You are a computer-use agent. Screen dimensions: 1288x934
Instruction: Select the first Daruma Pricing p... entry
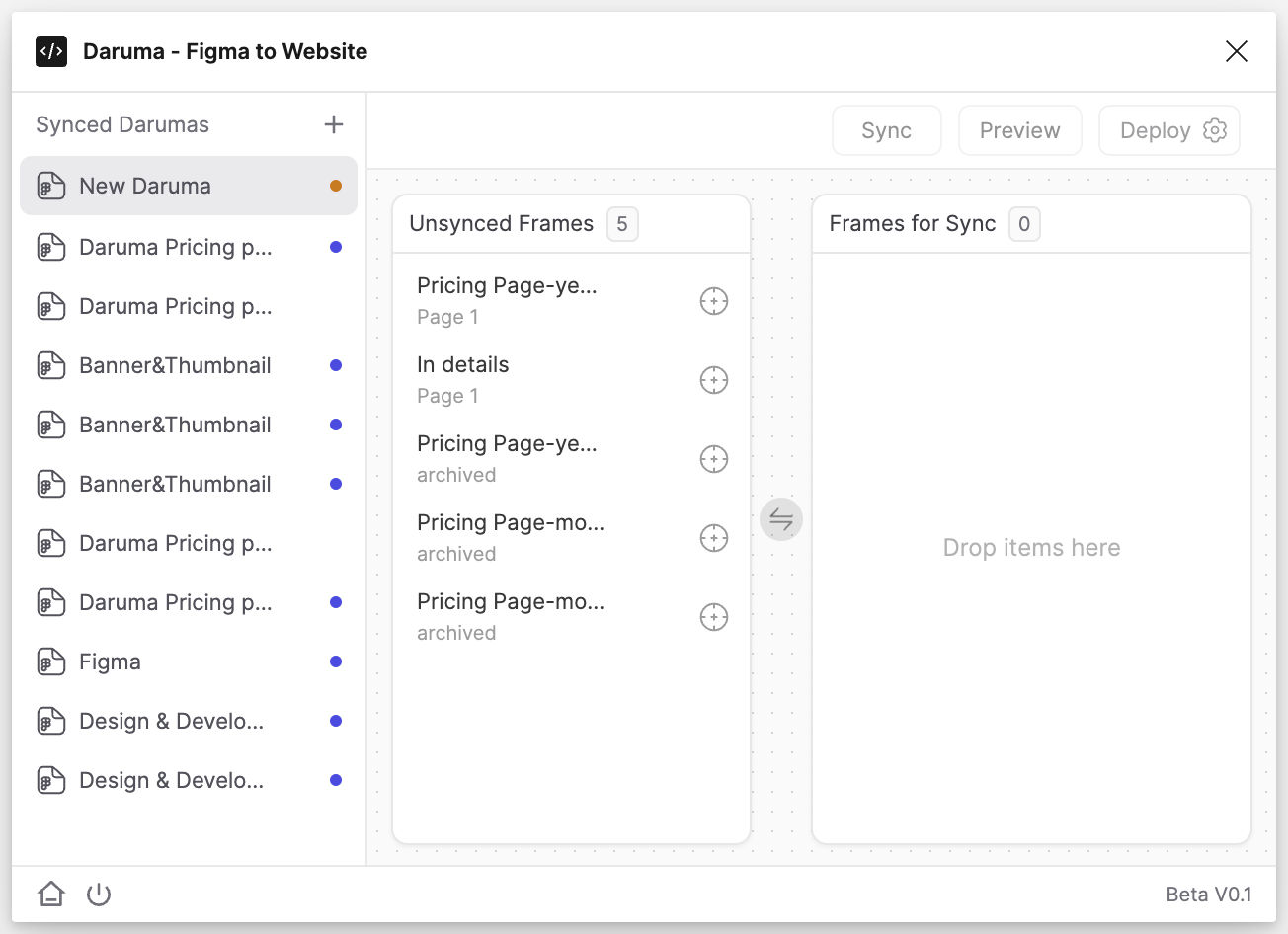(x=189, y=247)
